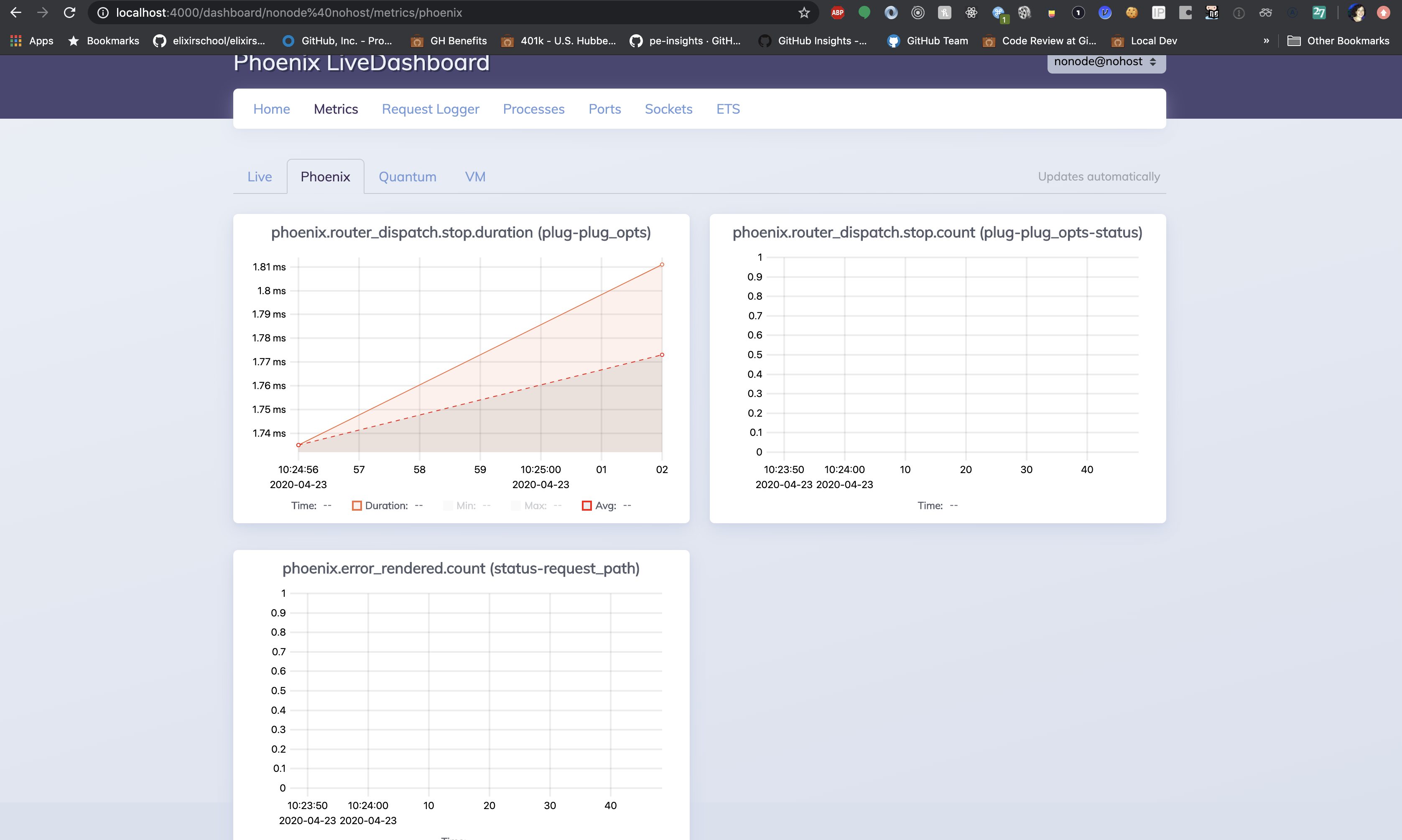
Task: Toggle the Duration series legend box
Action: click(357, 506)
